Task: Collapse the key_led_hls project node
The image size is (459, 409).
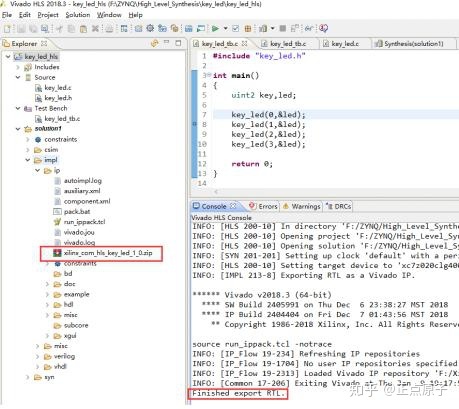Action: [x=8, y=57]
